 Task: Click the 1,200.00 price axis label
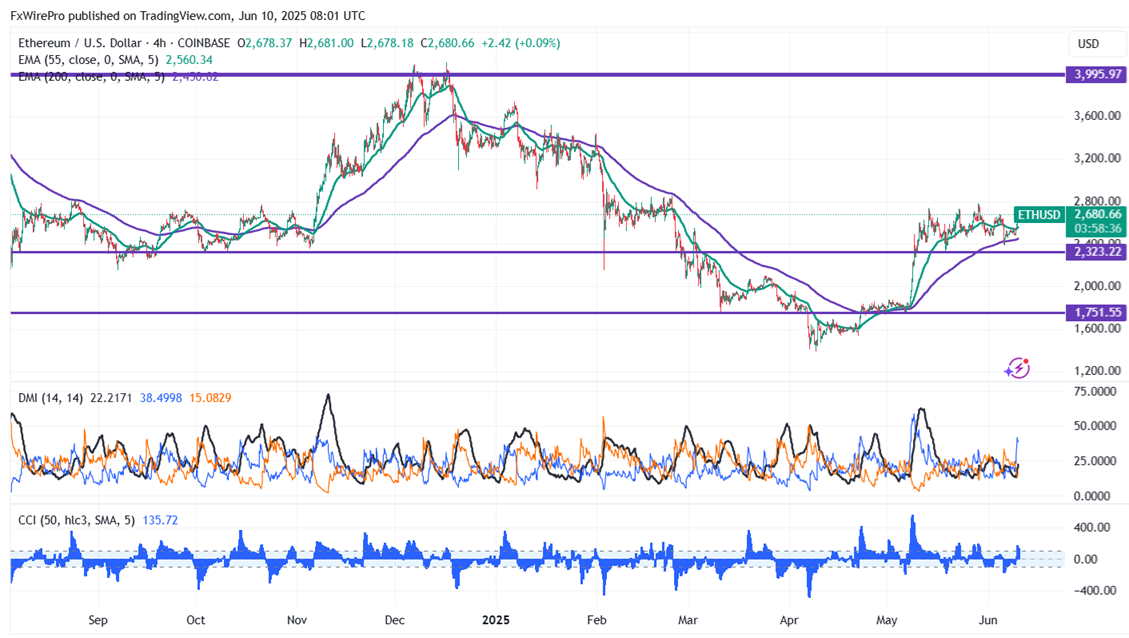tap(1097, 371)
